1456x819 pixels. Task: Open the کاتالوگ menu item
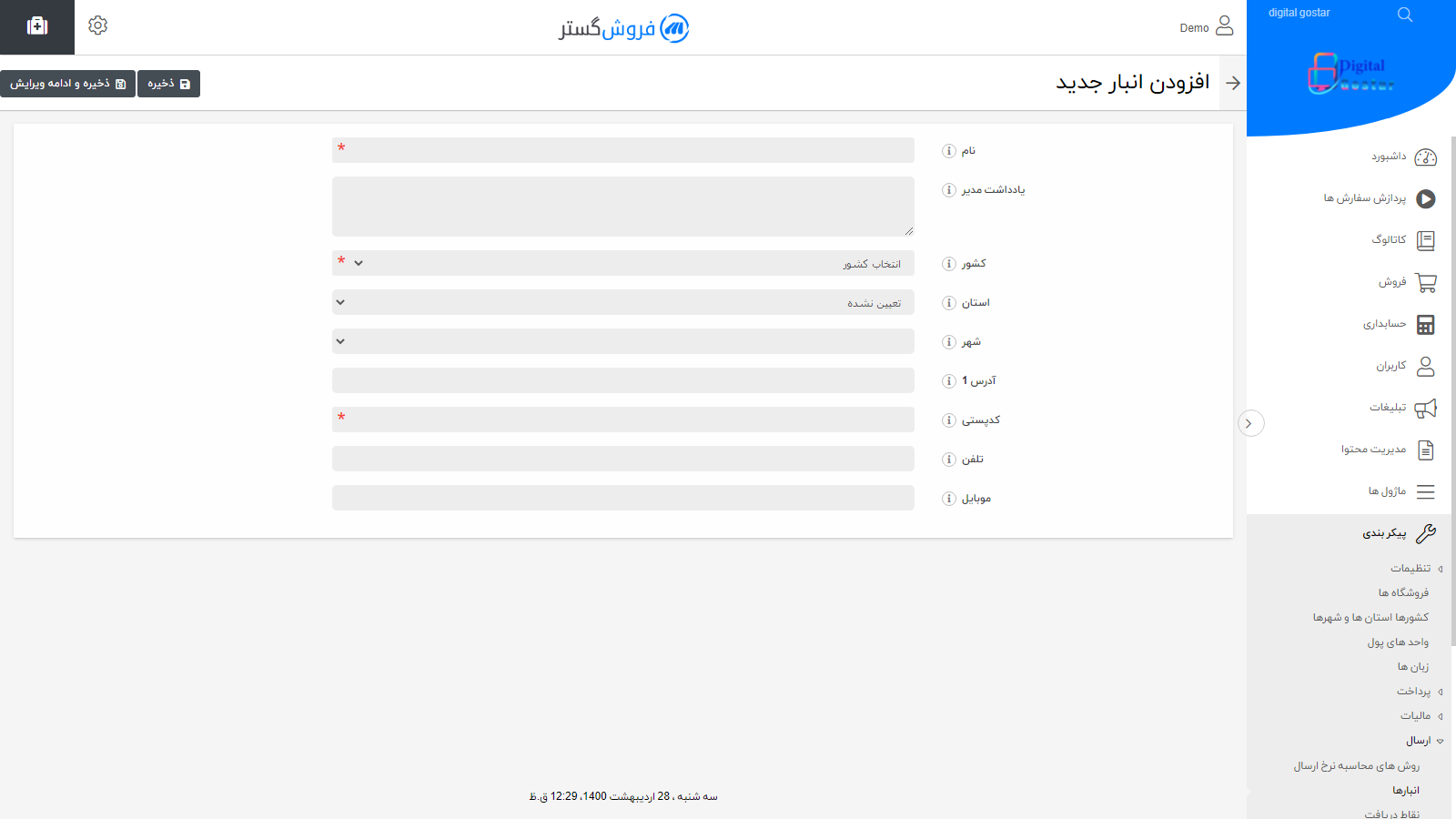[1390, 240]
